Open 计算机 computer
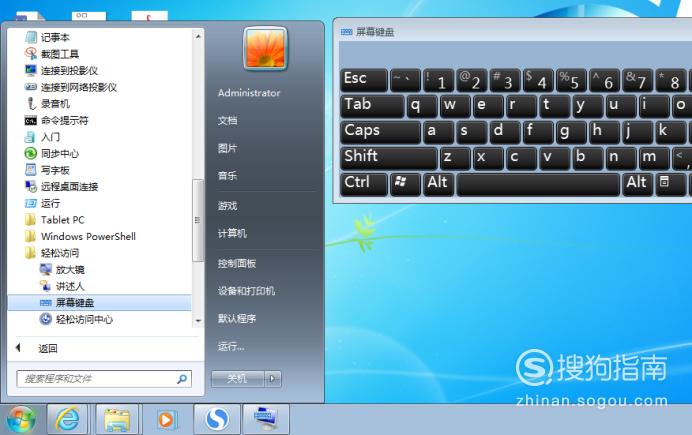 click(232, 233)
